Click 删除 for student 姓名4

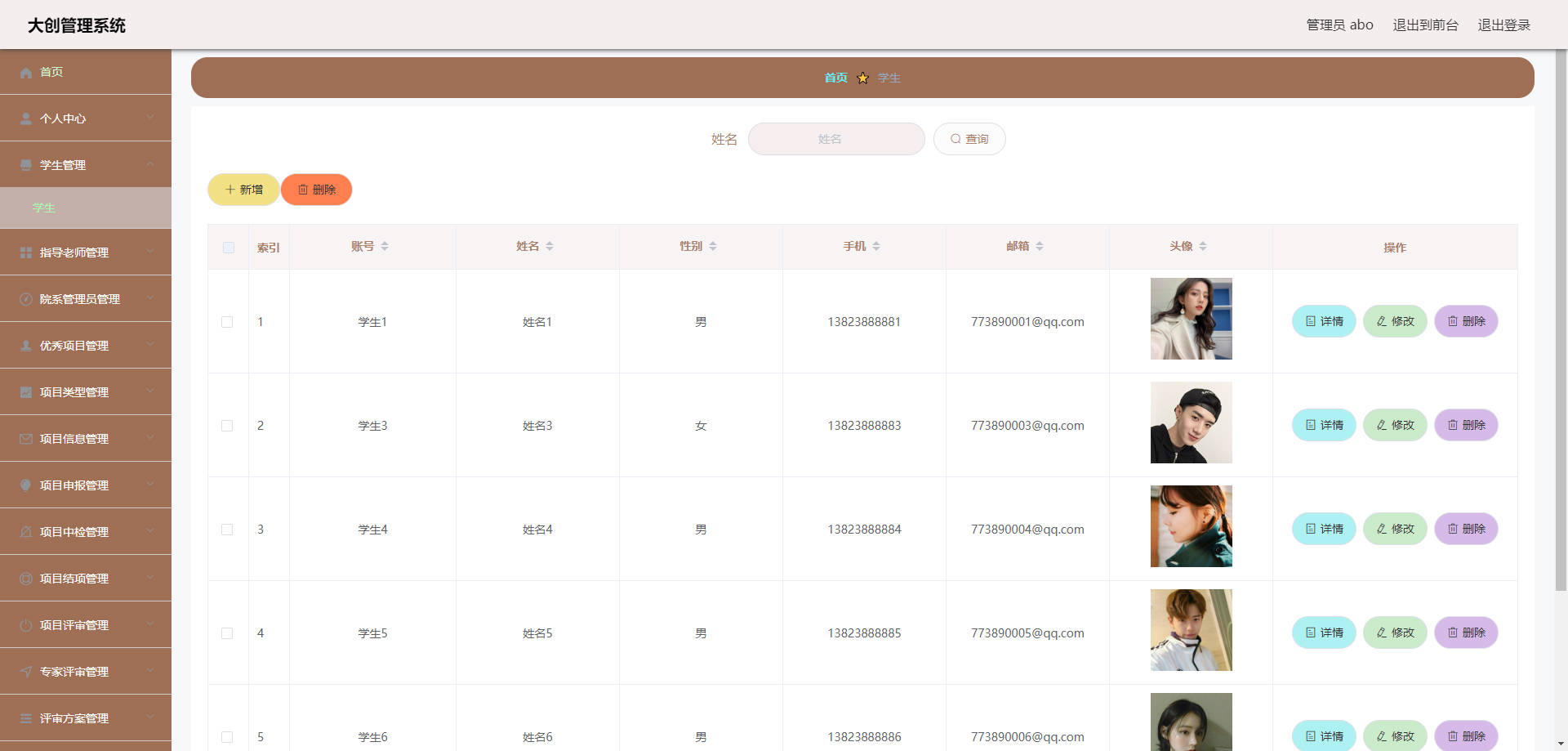coord(1466,529)
